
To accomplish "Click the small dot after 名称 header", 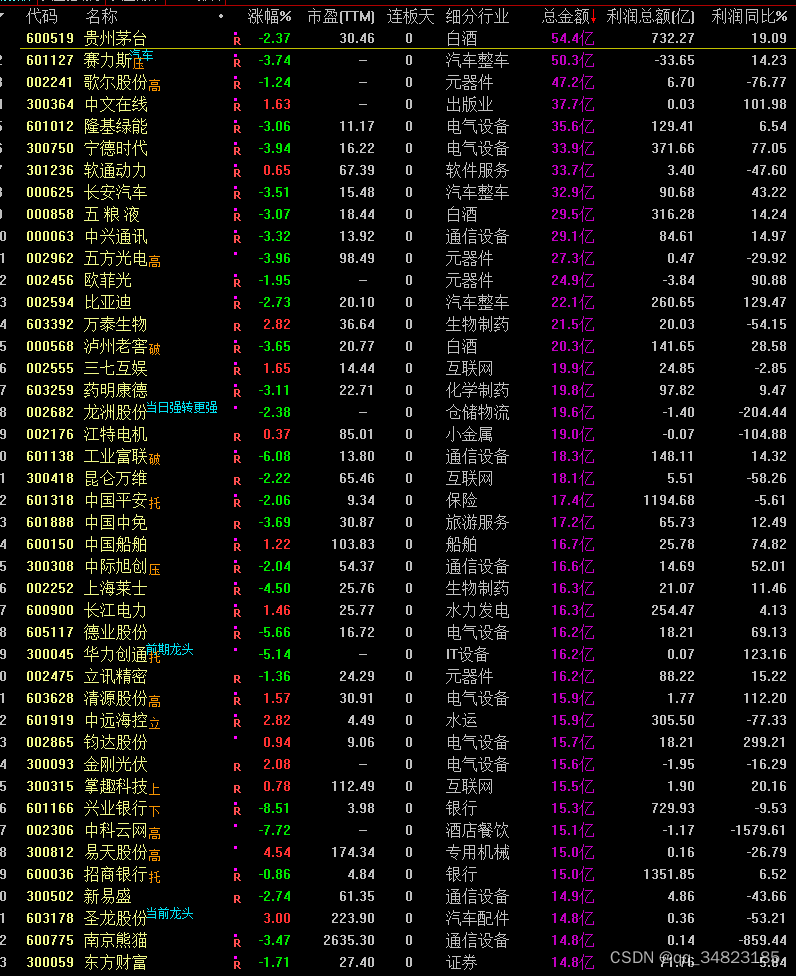I will tap(221, 16).
